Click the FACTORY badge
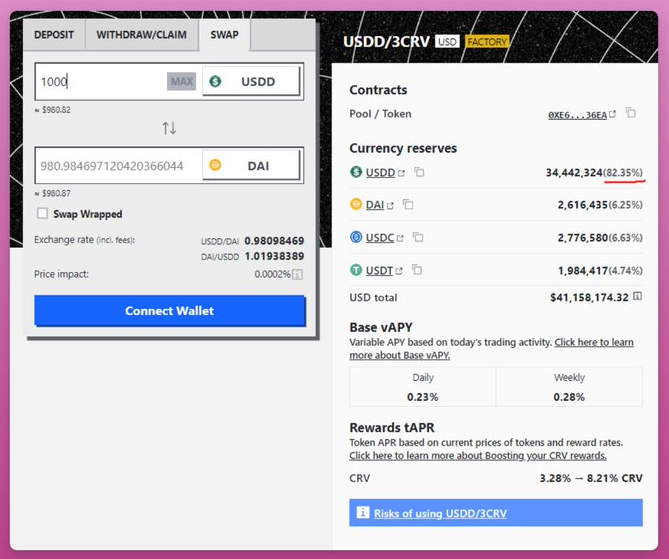669x559 pixels. click(487, 42)
